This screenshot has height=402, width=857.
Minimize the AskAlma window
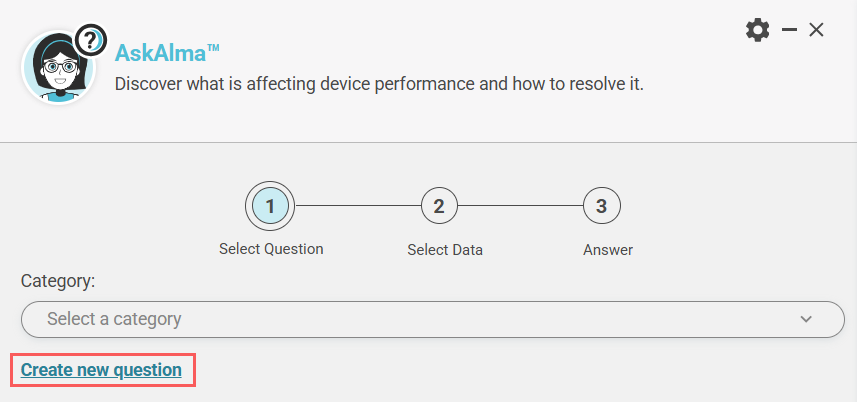[789, 30]
